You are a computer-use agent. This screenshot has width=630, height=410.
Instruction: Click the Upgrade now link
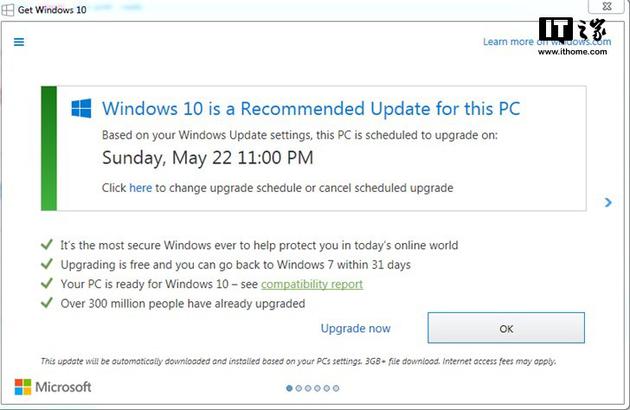click(356, 328)
